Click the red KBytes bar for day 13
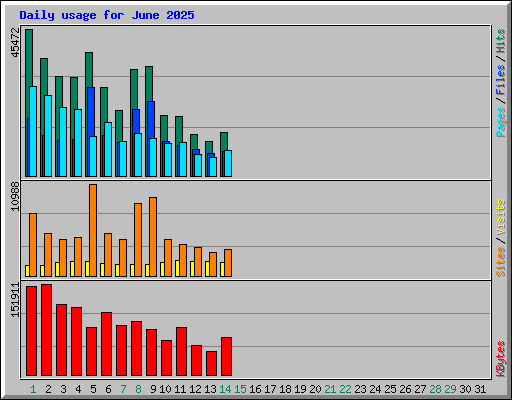 pos(211,364)
